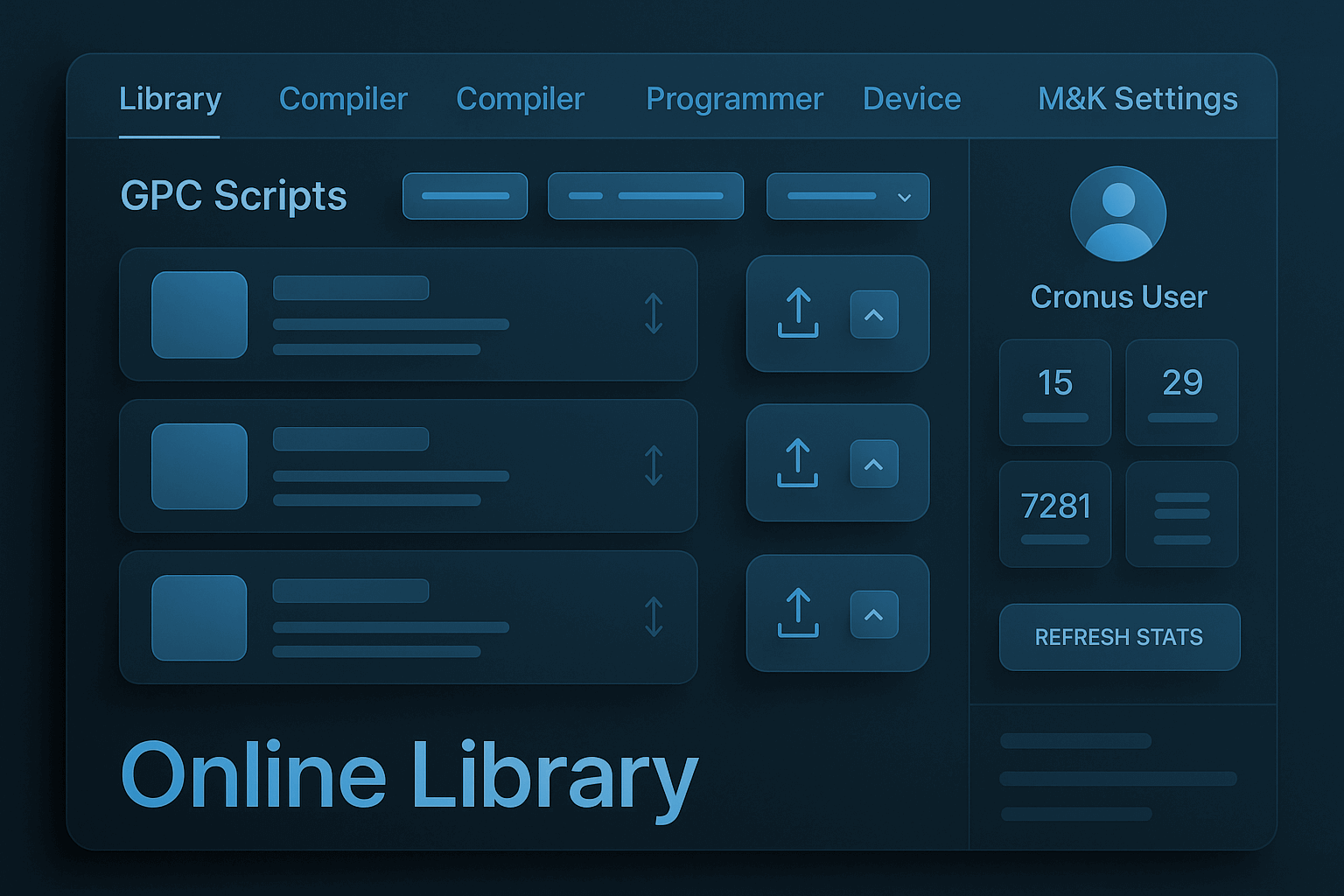
Task: Click the sort arrows on the first script row
Action: pos(653,313)
